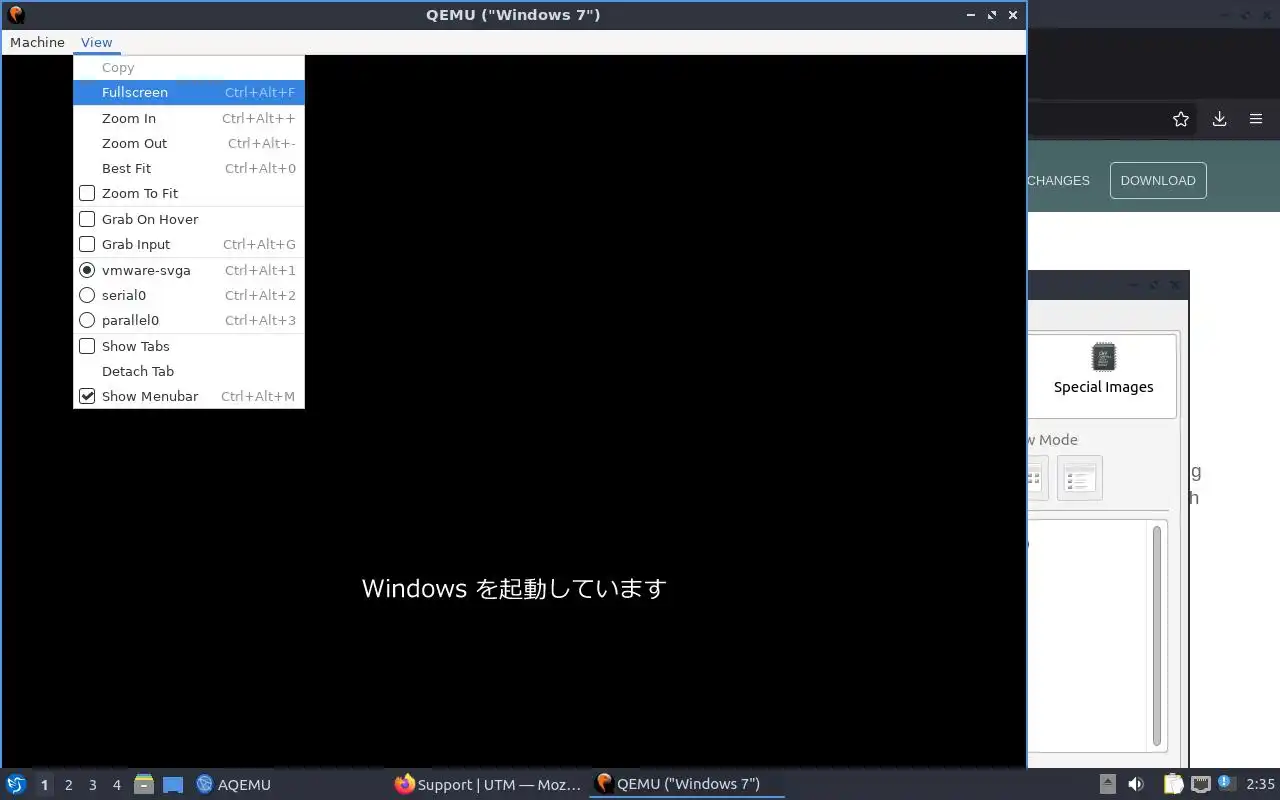Click the Firefox bookmark star icon

tap(1181, 119)
